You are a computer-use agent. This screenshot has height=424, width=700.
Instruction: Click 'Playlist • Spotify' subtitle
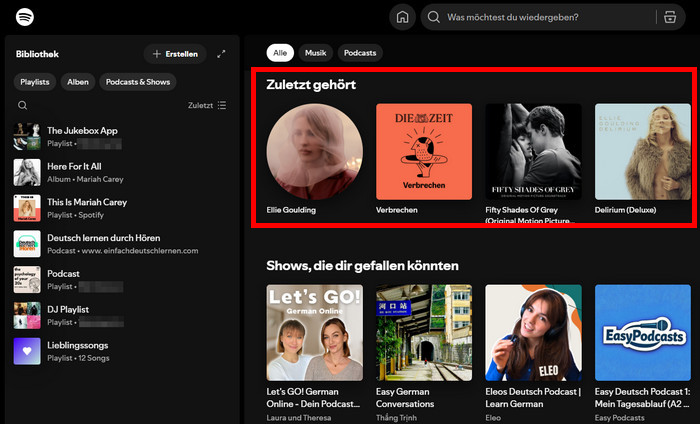[75, 215]
